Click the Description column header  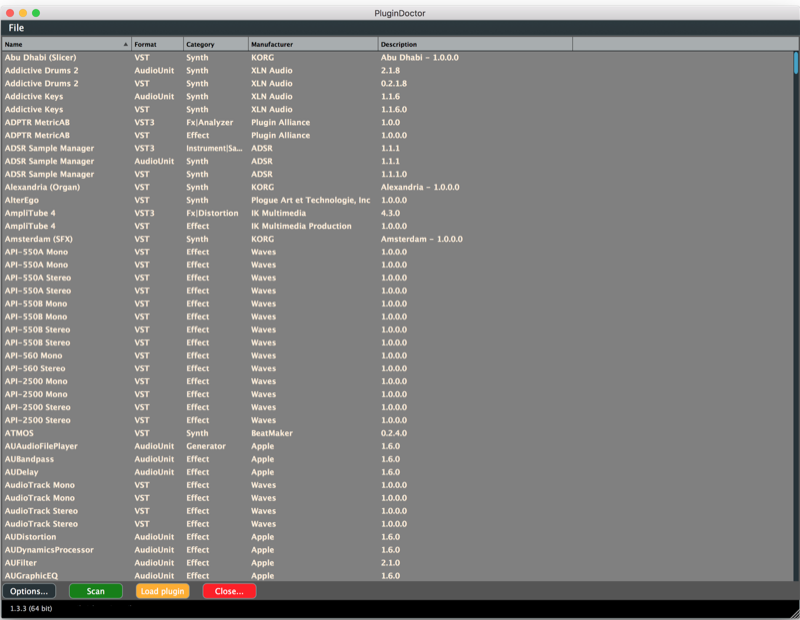point(475,44)
